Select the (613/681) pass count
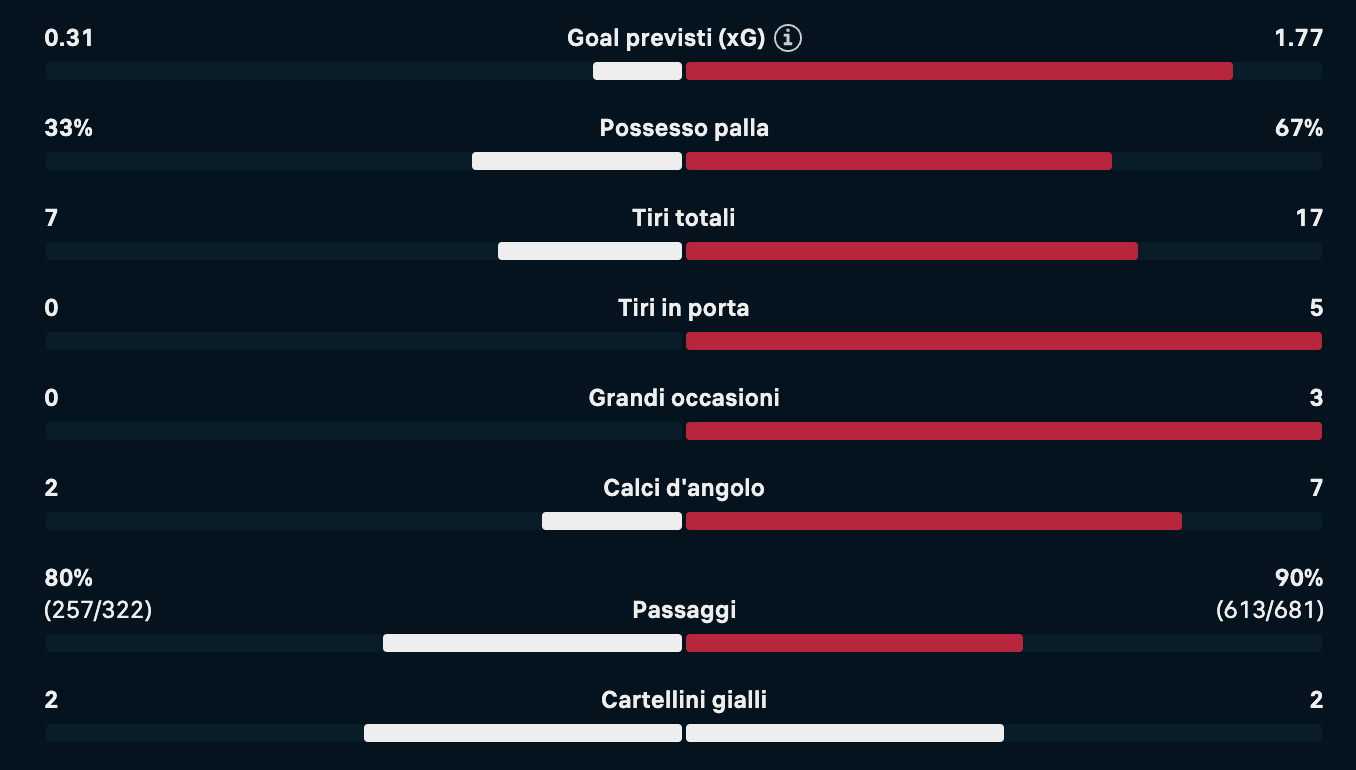The height and width of the screenshot is (770, 1356). click(1269, 610)
